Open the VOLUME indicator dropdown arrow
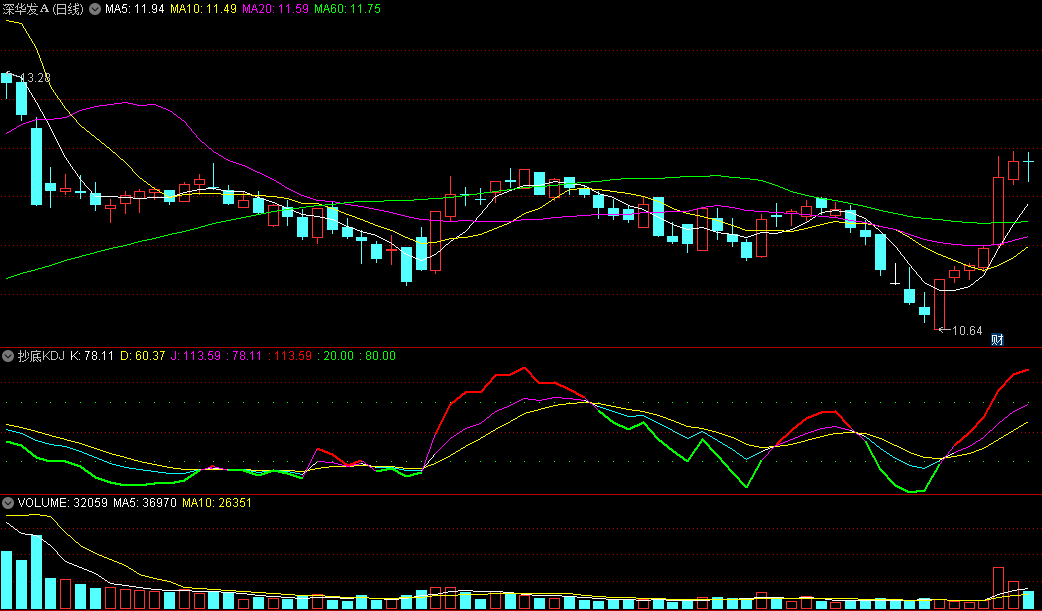1042x611 pixels. (8, 503)
